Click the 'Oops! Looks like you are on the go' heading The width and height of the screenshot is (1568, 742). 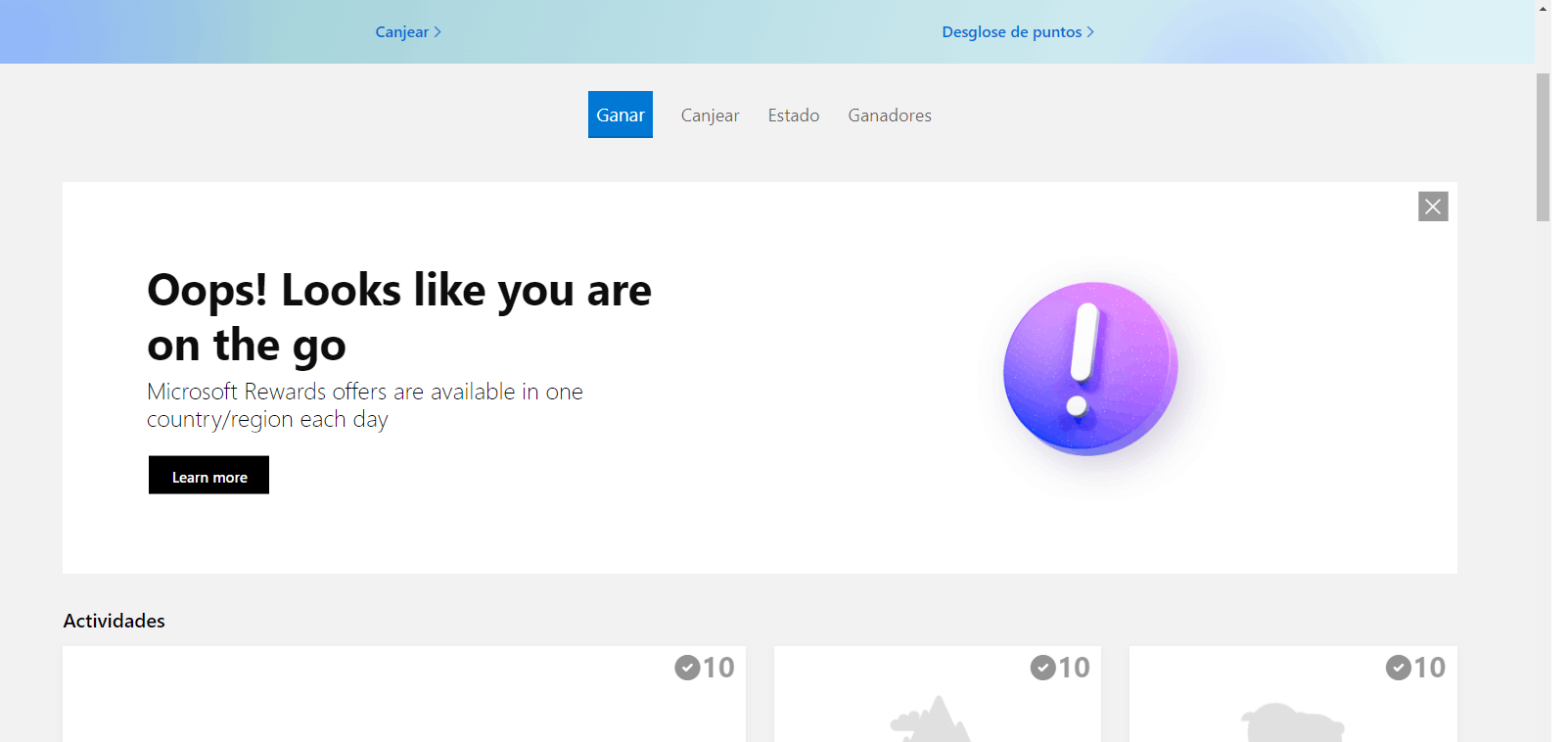point(399,317)
